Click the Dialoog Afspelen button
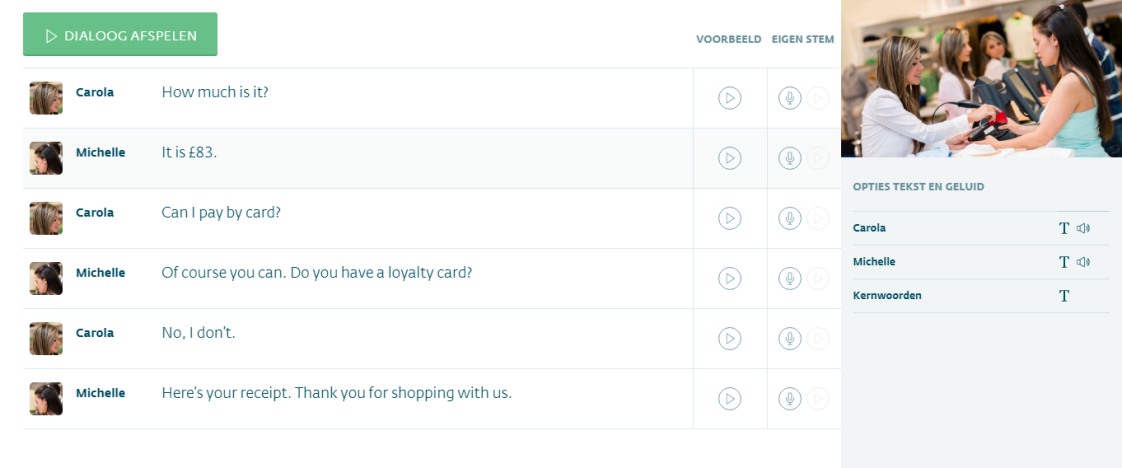This screenshot has height=468, width=1122. [x=120, y=34]
